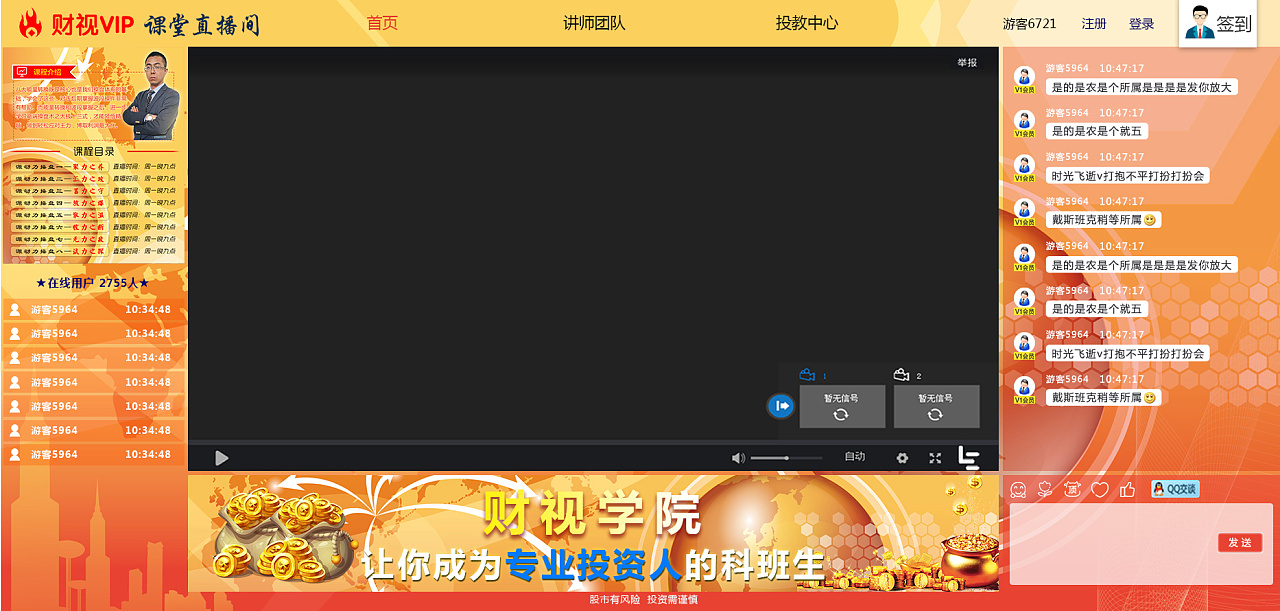Open the player settings gear icon

click(x=902, y=457)
